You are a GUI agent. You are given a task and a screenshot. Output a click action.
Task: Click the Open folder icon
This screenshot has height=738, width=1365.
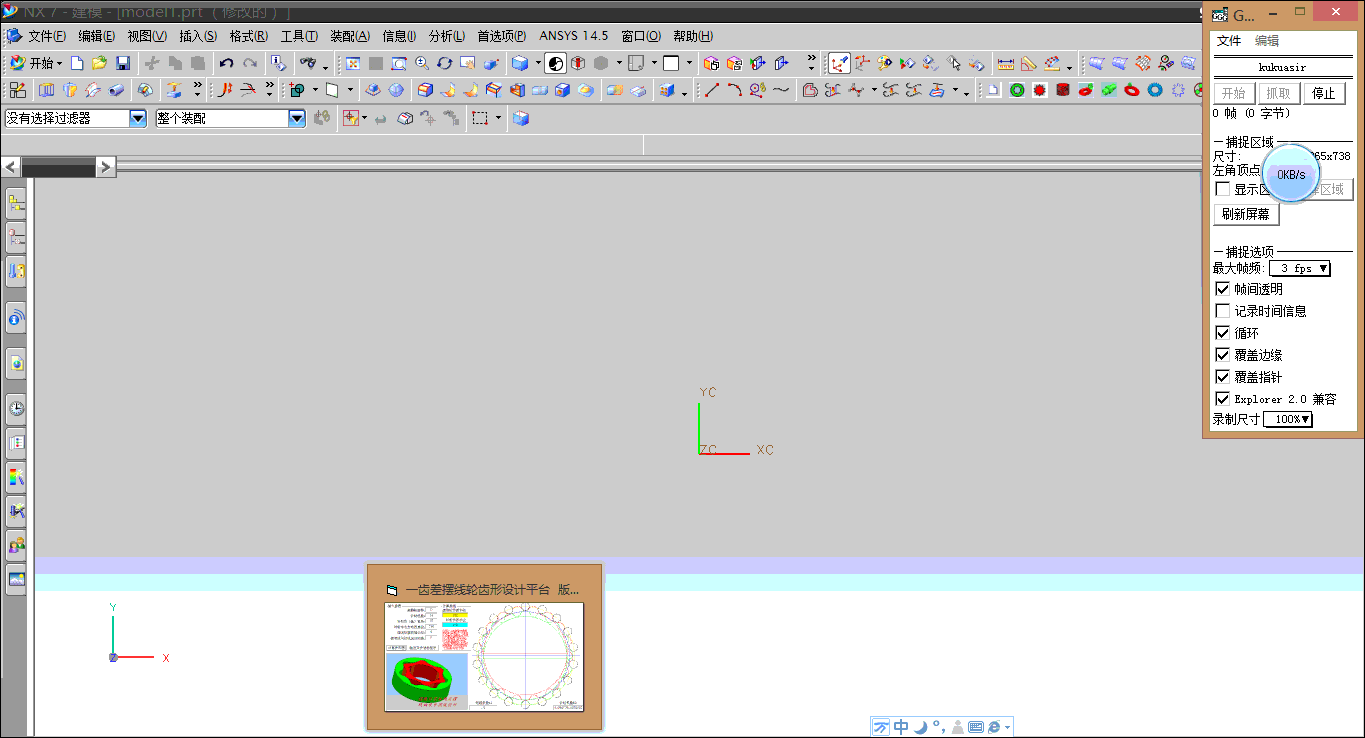click(x=99, y=63)
